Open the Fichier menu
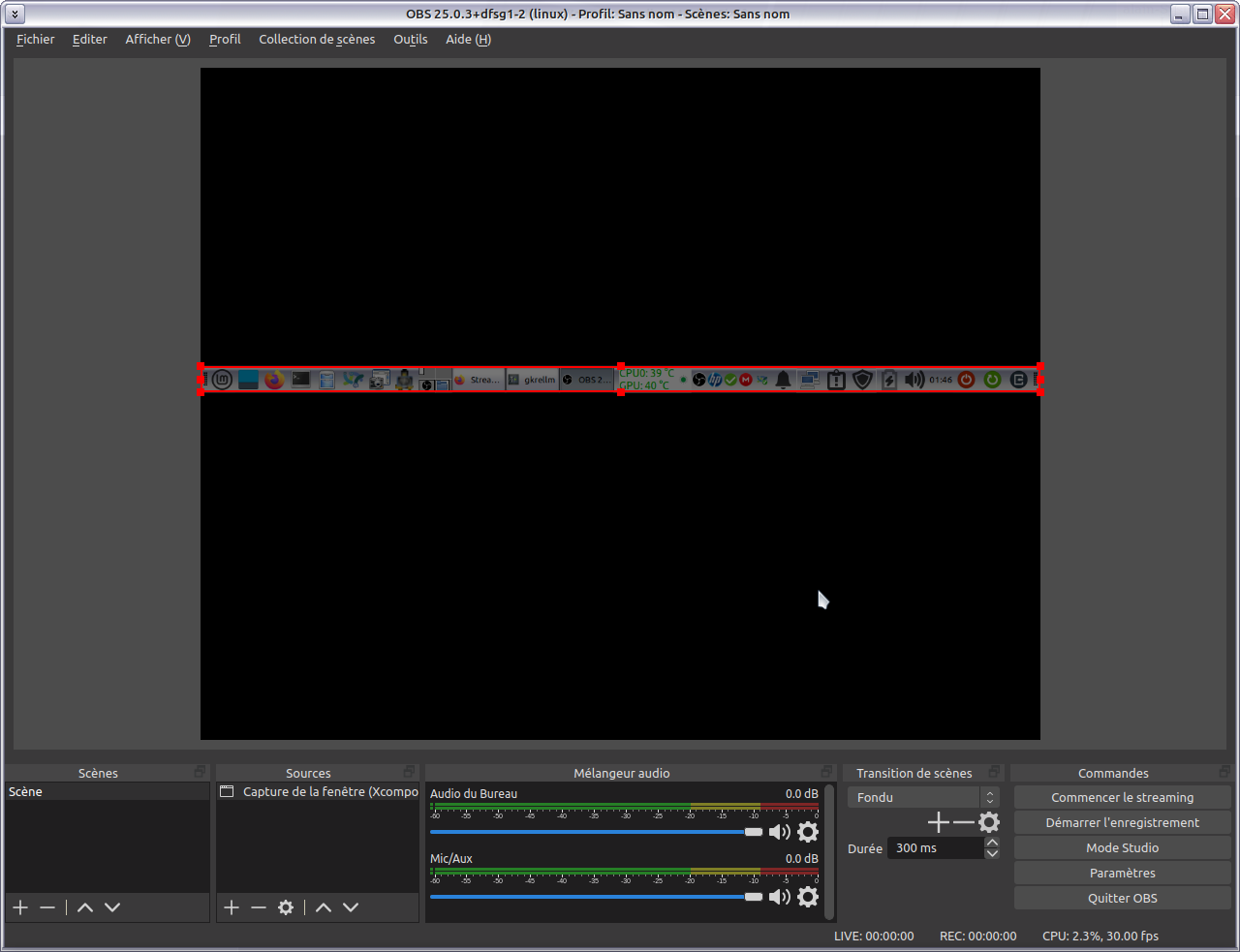 pyautogui.click(x=36, y=40)
